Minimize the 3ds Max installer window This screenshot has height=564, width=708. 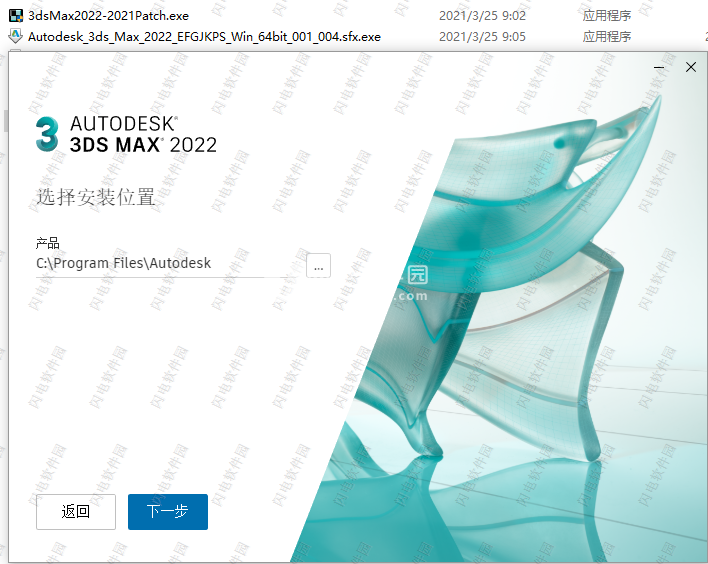click(x=659, y=67)
